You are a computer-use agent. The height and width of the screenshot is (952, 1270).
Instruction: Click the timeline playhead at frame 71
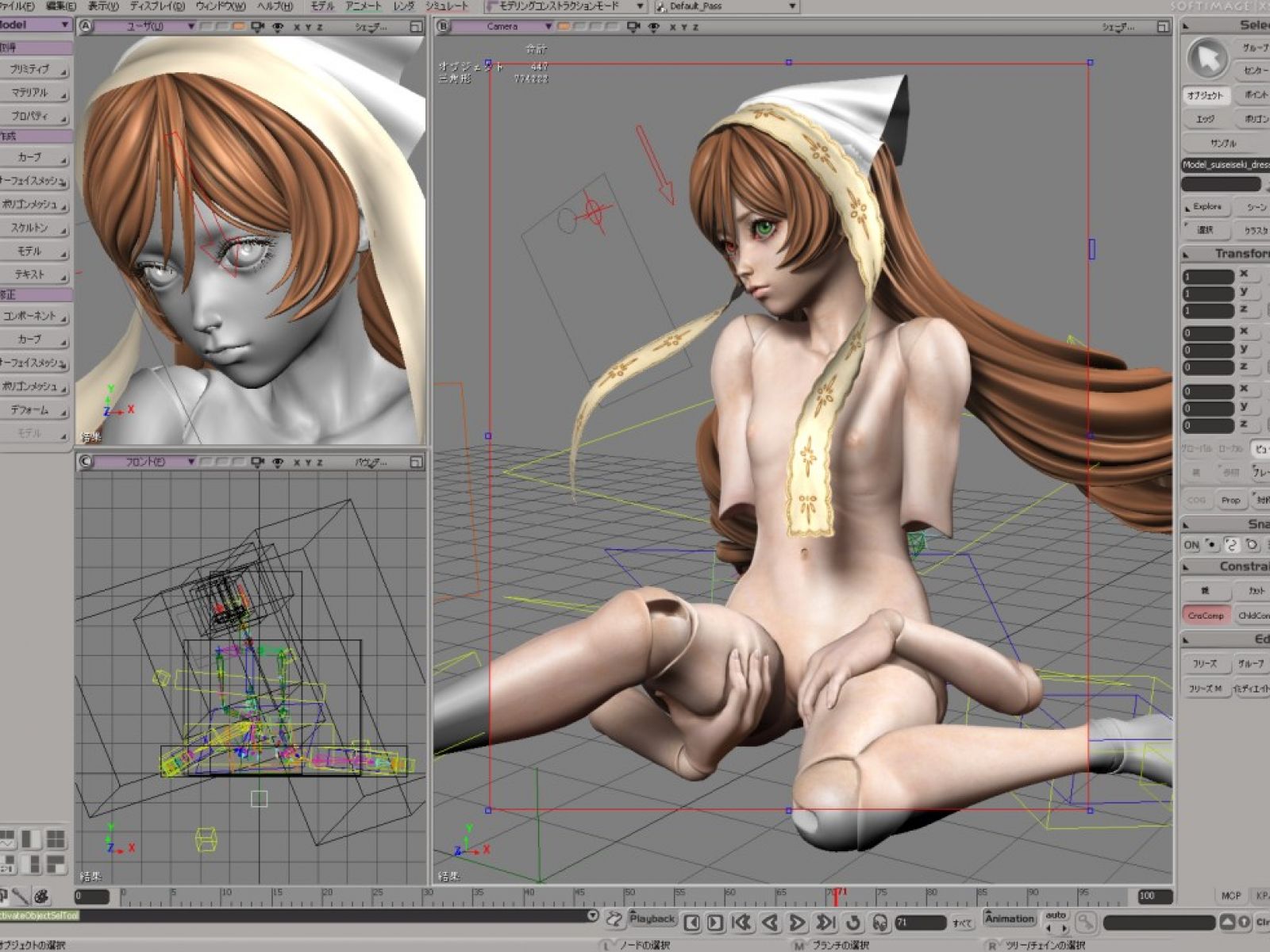pos(835,896)
